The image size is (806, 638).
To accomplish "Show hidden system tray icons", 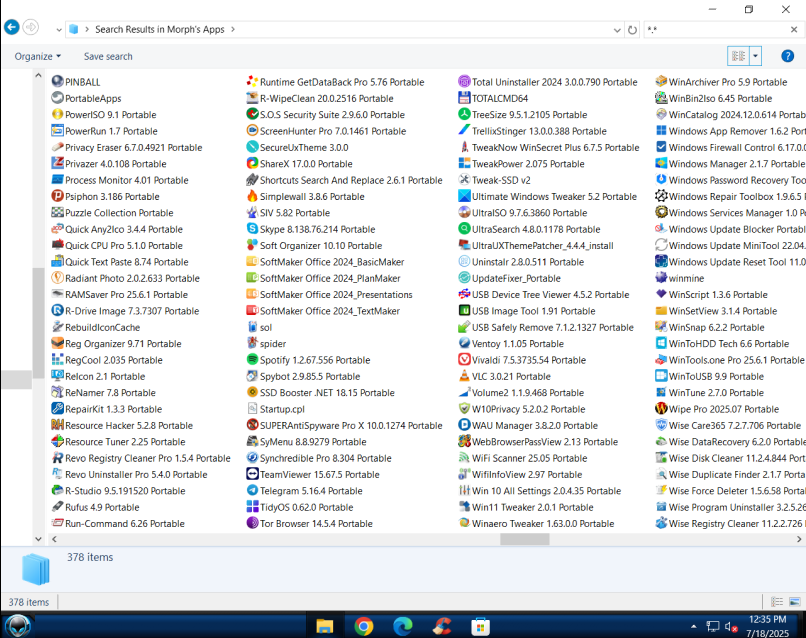I will coord(693,626).
